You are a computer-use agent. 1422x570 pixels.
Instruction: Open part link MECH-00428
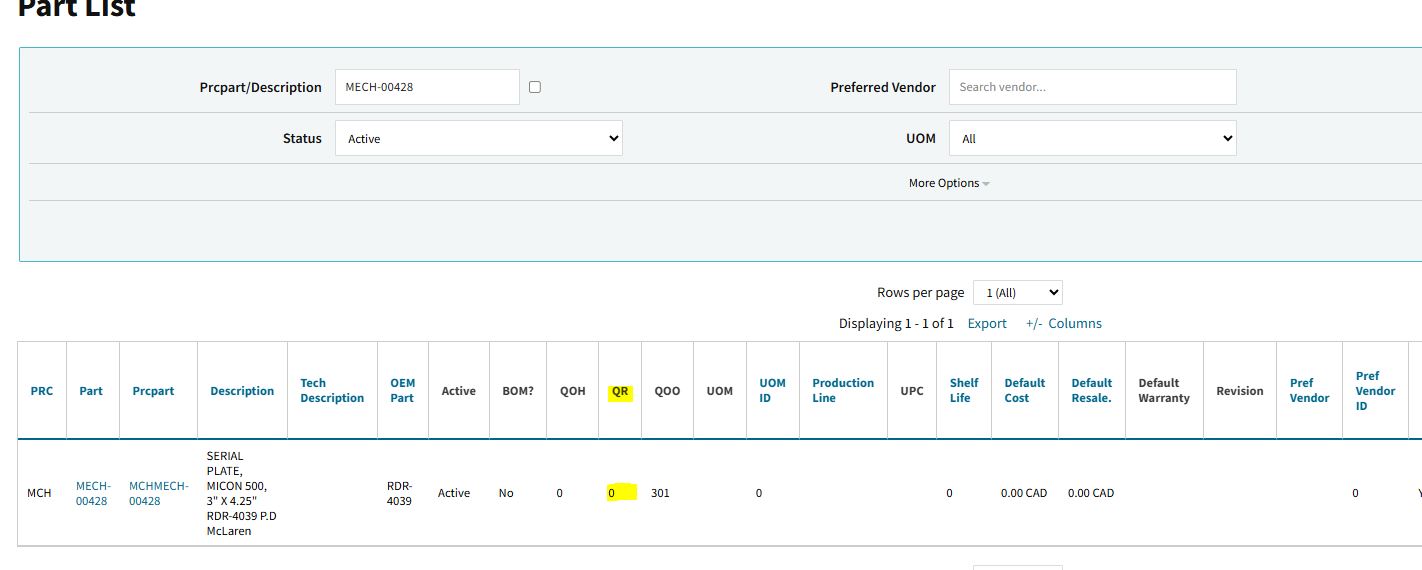pyautogui.click(x=91, y=493)
